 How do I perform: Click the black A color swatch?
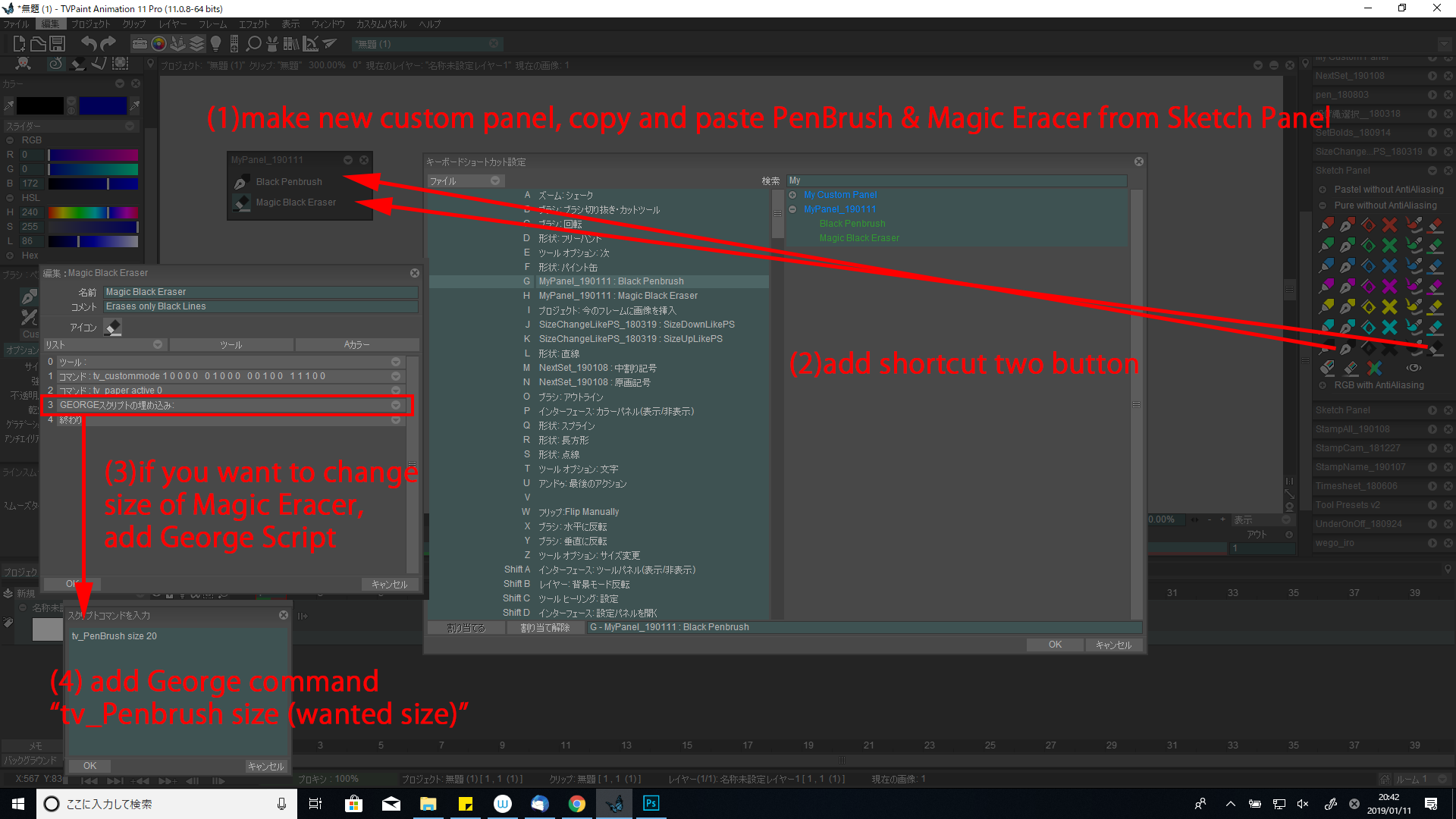click(40, 105)
